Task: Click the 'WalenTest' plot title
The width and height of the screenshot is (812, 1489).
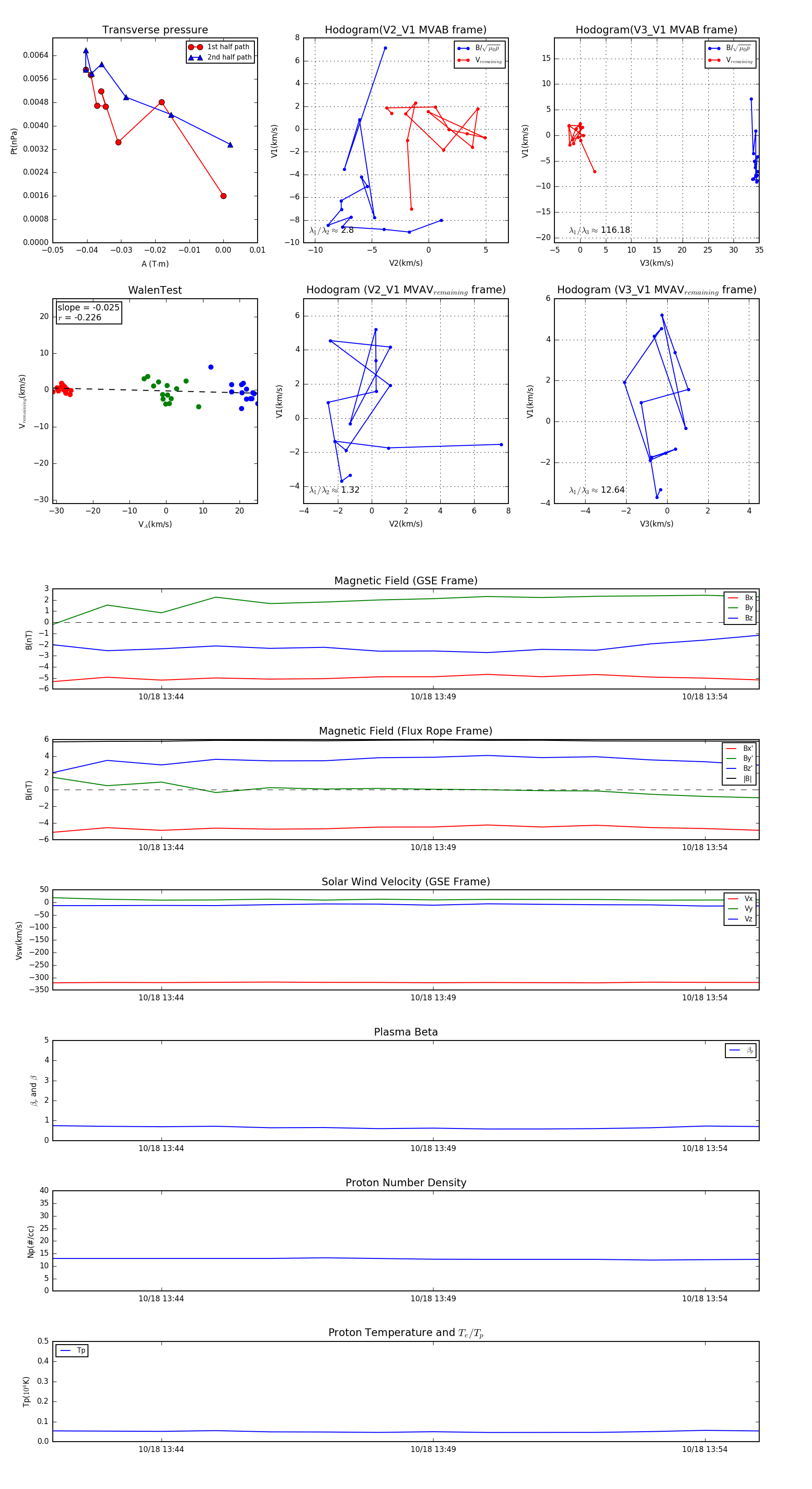Action: [x=155, y=290]
